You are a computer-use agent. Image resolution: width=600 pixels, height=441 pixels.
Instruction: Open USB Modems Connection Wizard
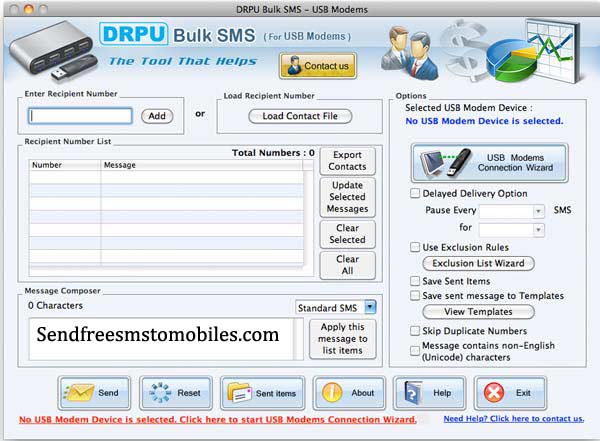pos(489,163)
